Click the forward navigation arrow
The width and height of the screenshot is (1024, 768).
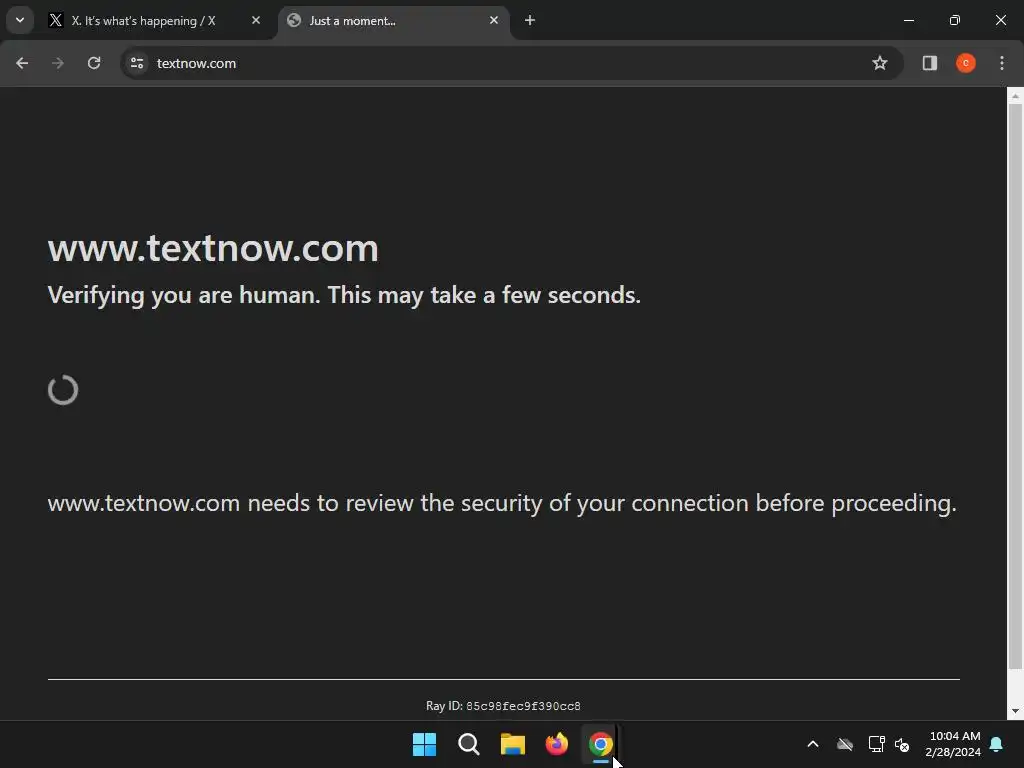tap(57, 63)
